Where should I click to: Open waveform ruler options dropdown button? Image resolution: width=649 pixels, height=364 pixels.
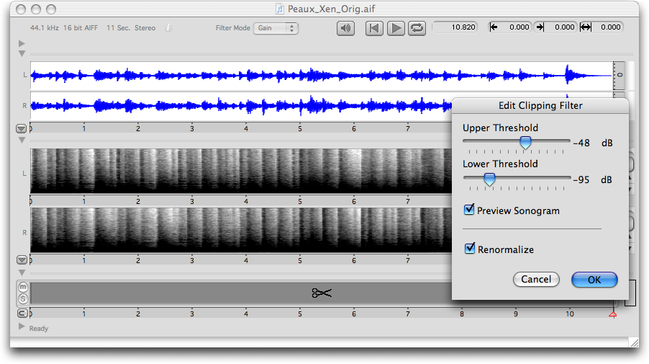[x=21, y=129]
